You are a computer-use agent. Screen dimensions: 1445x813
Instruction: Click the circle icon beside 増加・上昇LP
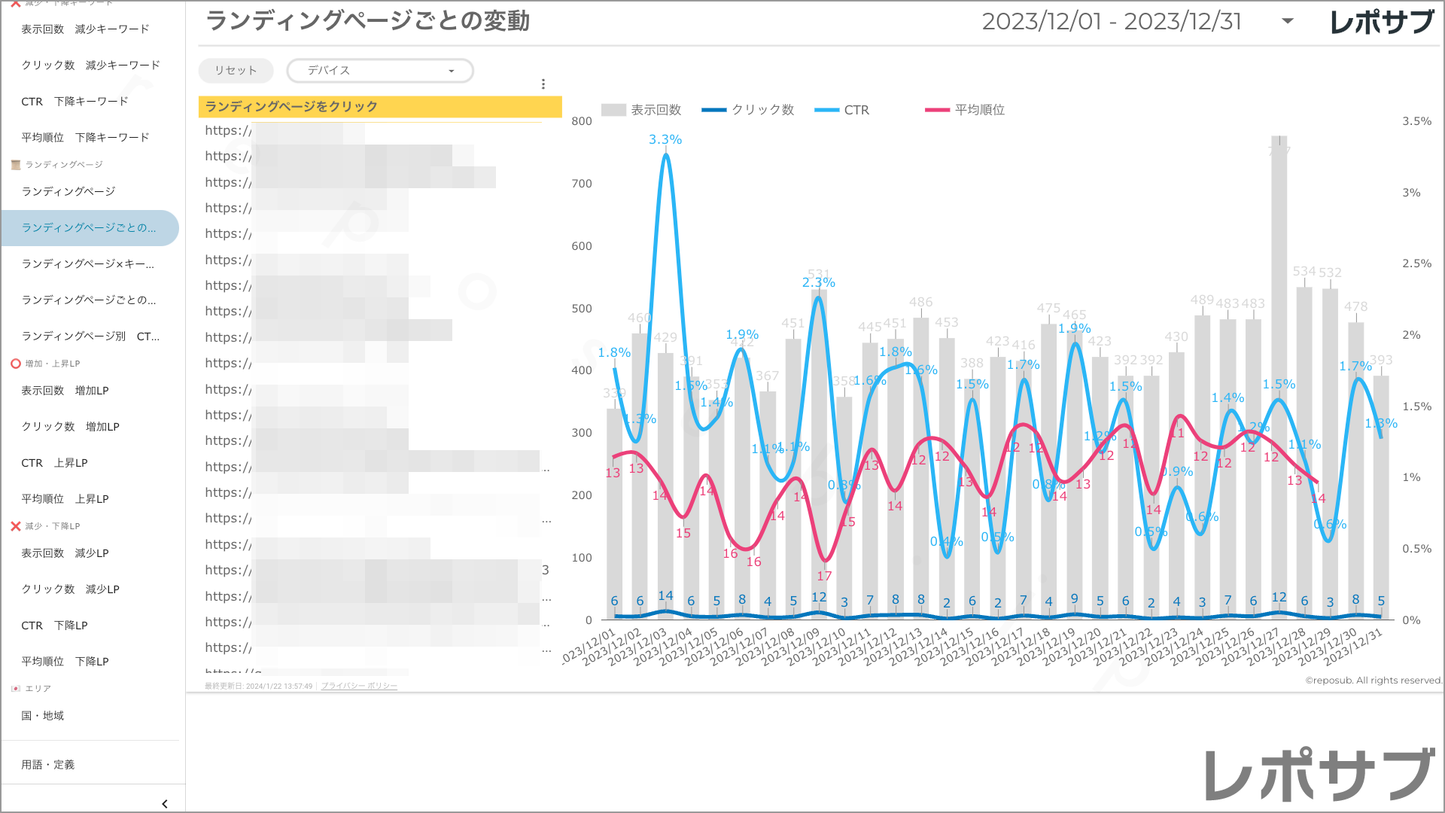[x=15, y=364]
